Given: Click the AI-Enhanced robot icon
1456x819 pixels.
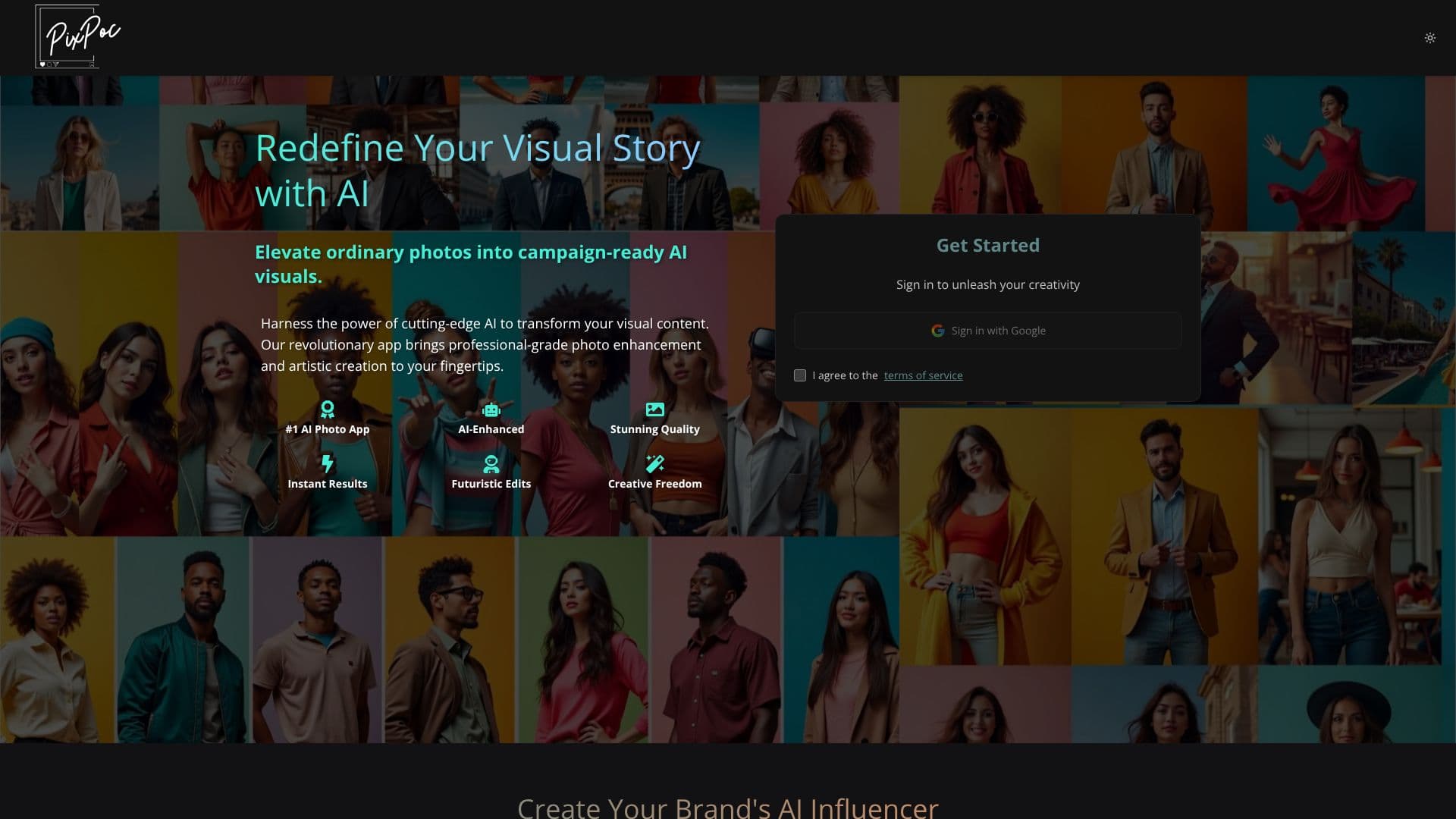Looking at the screenshot, I should [491, 409].
